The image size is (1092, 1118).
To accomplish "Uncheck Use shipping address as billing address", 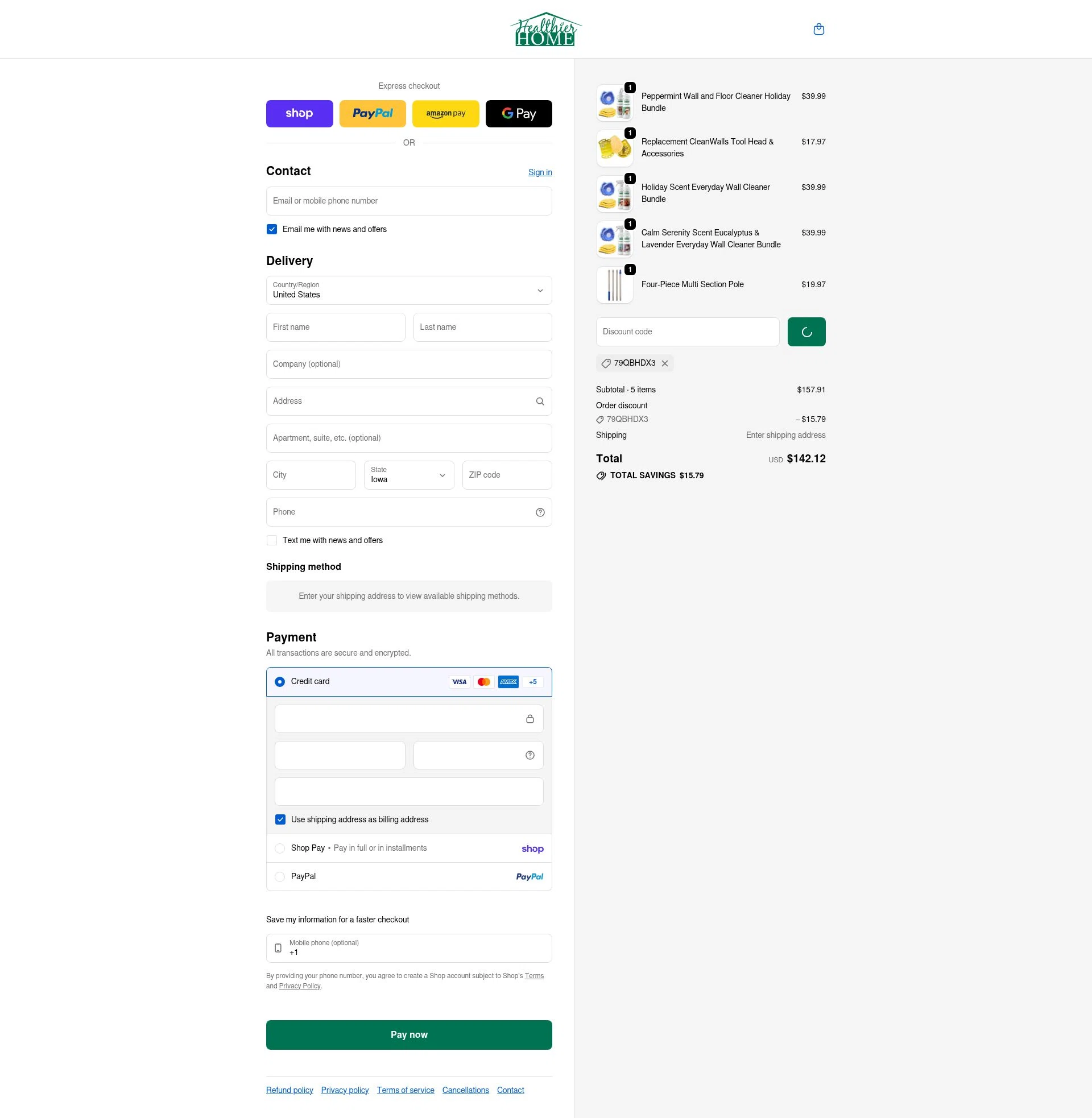I will [280, 819].
